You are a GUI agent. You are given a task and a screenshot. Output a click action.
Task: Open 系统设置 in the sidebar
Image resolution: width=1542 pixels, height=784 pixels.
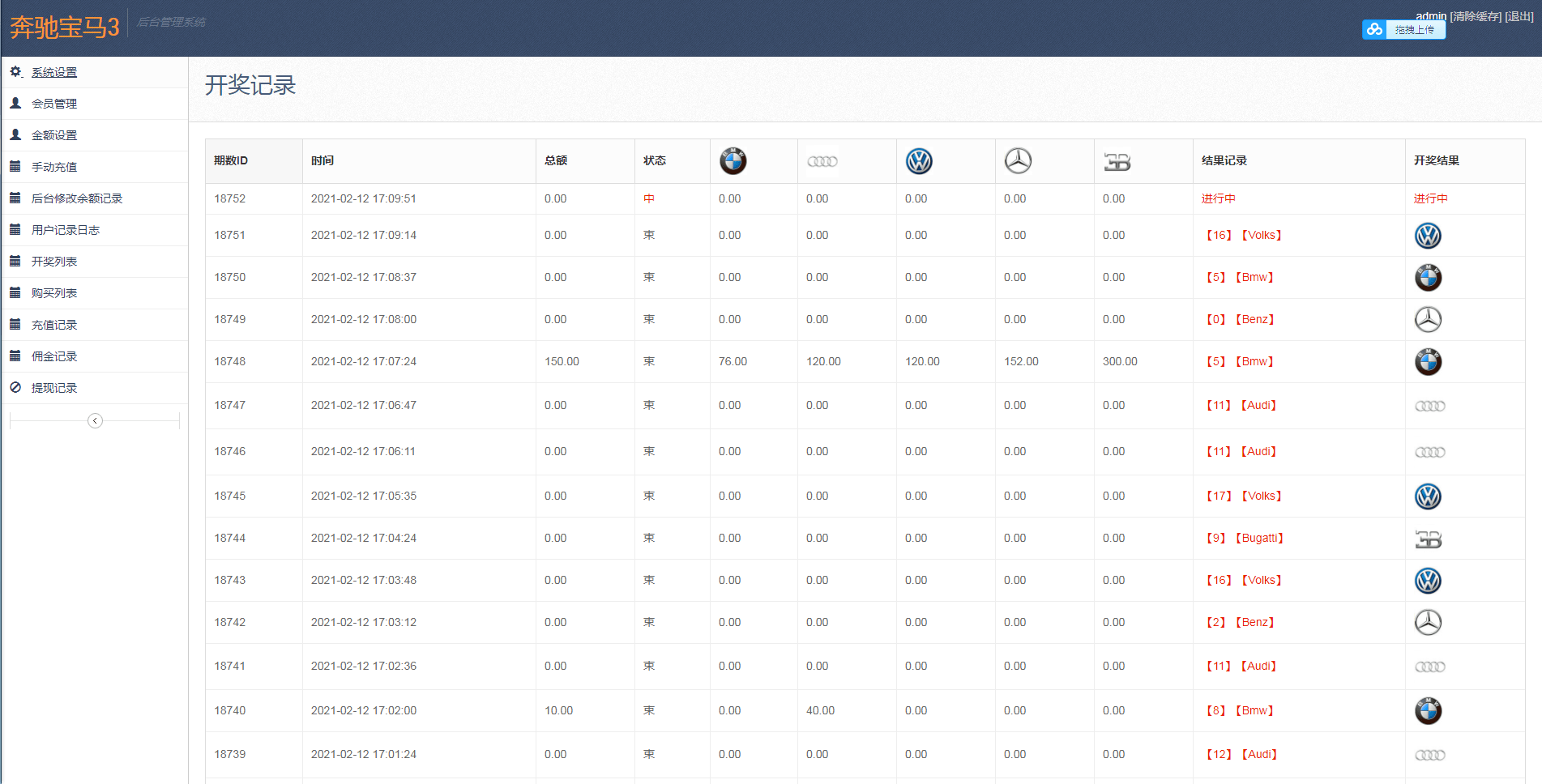(54, 72)
